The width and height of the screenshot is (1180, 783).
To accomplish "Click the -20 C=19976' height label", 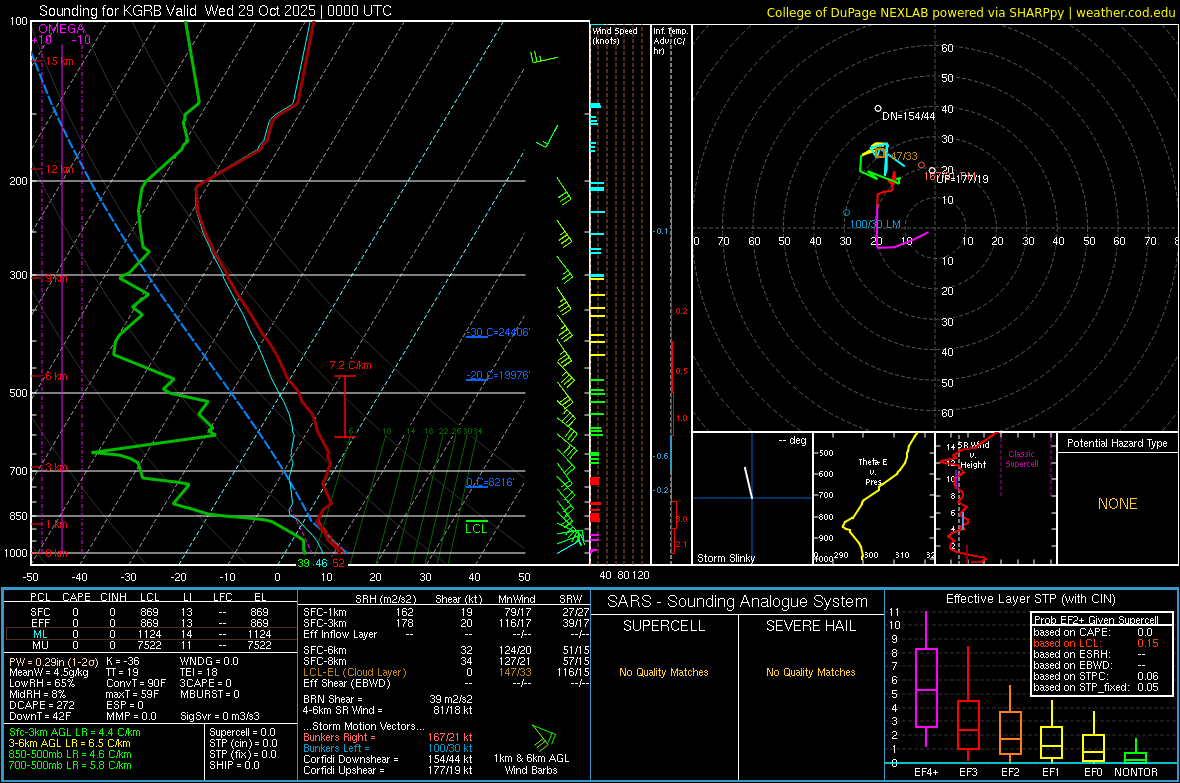I will click(x=498, y=375).
